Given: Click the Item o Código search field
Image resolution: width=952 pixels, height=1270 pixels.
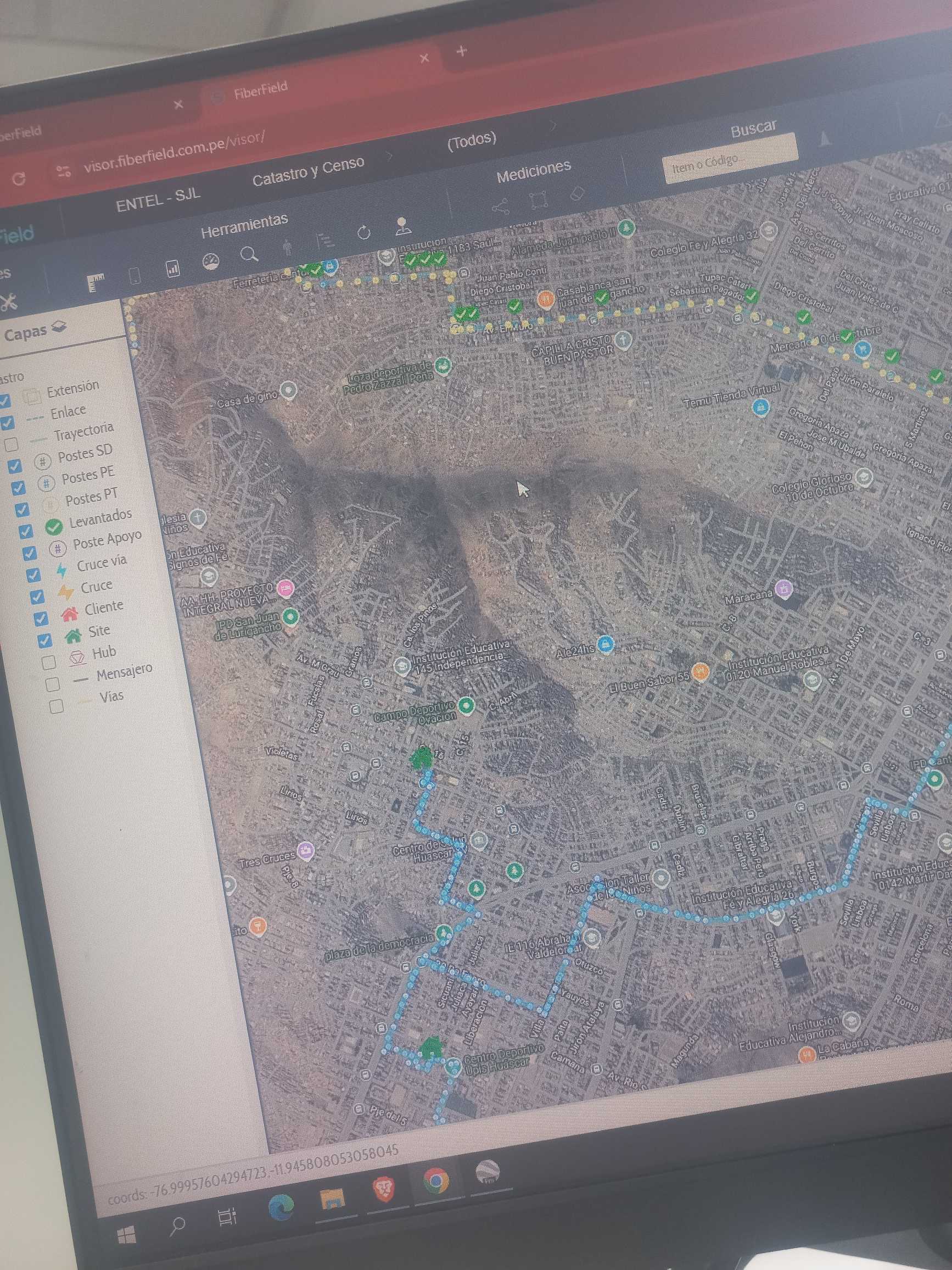Looking at the screenshot, I should 730,158.
